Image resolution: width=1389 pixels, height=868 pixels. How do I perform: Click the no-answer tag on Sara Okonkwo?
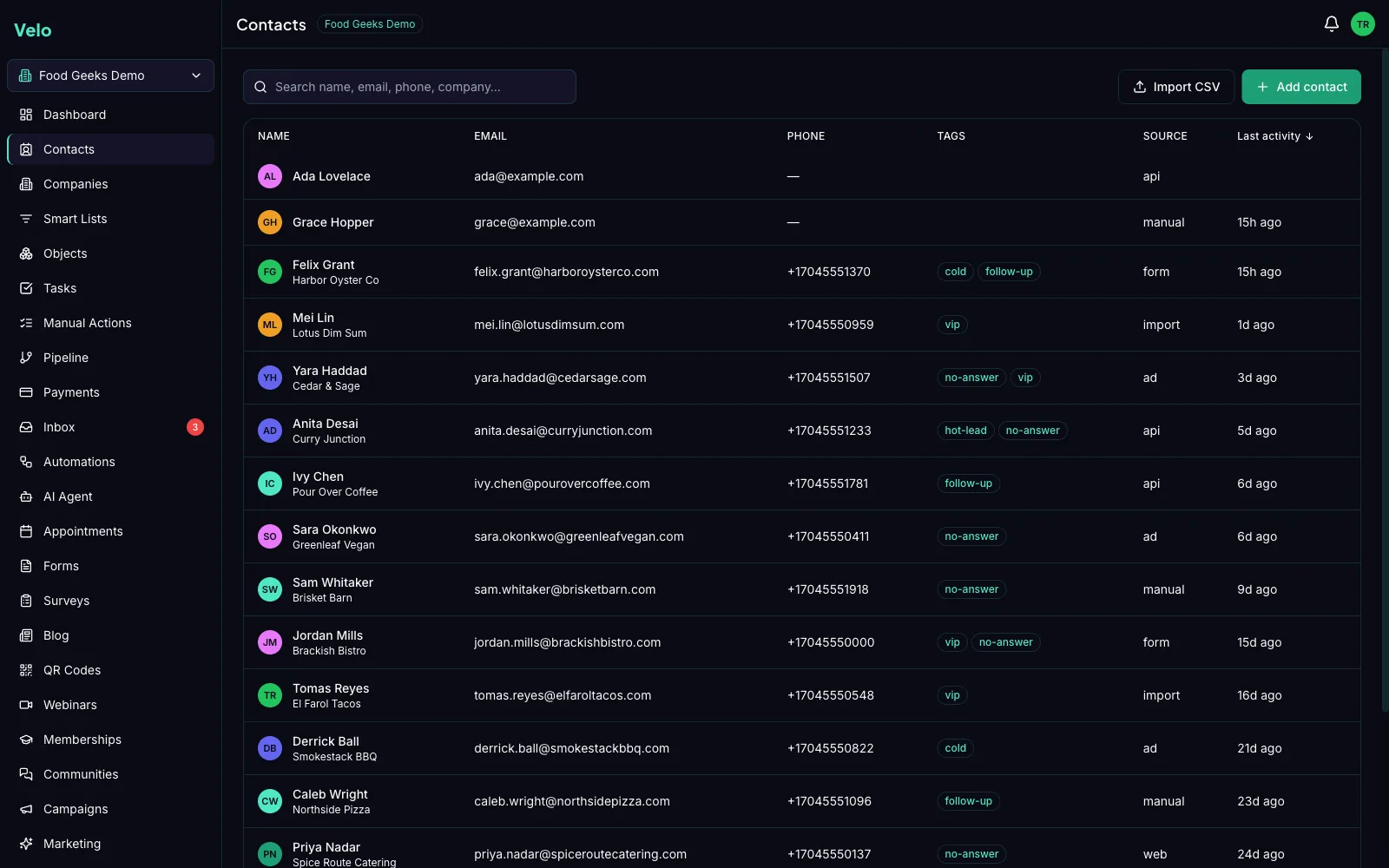click(x=971, y=536)
